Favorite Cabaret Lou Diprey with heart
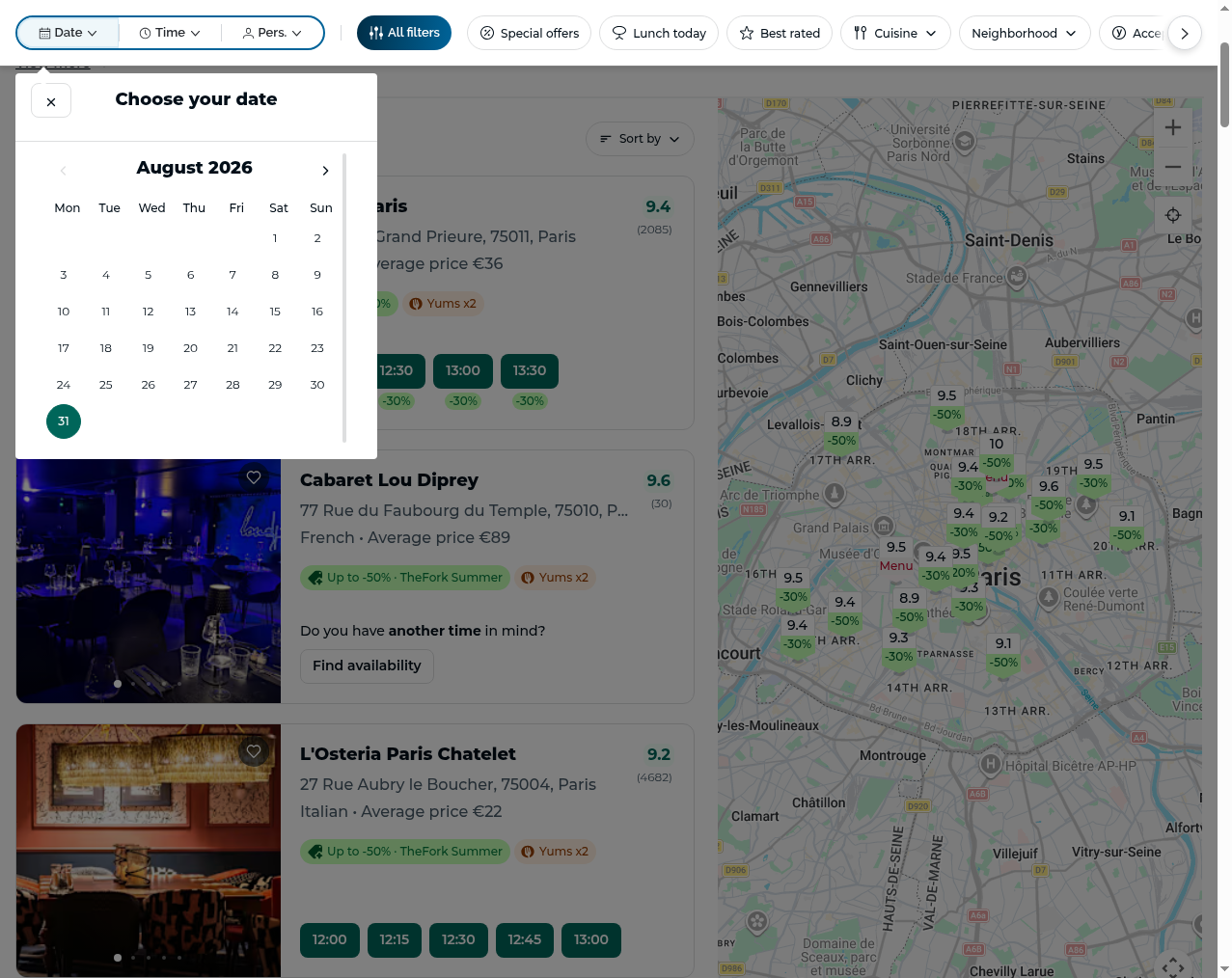The width and height of the screenshot is (1232, 978). pyautogui.click(x=254, y=477)
